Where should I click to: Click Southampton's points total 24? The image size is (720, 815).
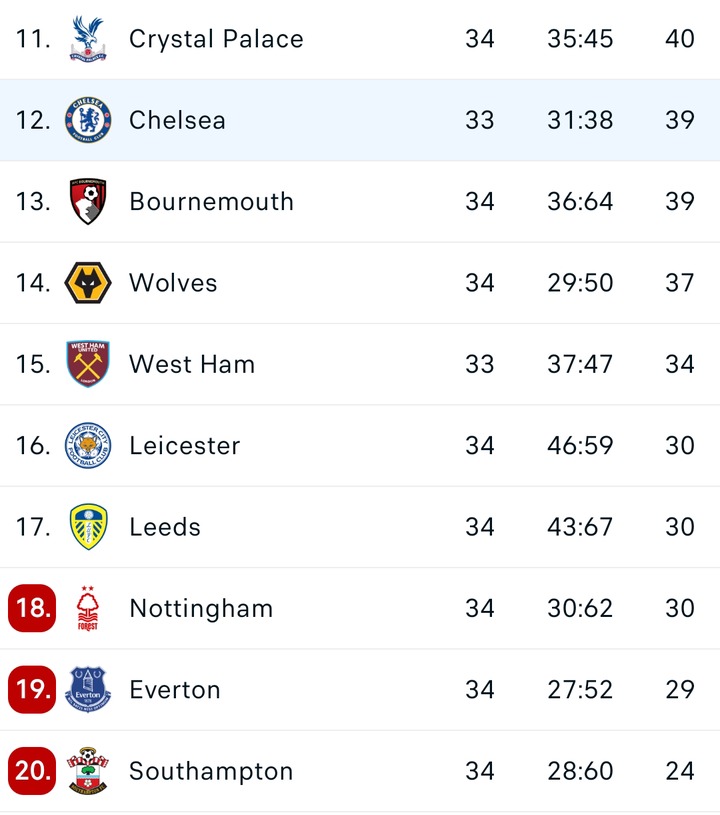click(680, 771)
